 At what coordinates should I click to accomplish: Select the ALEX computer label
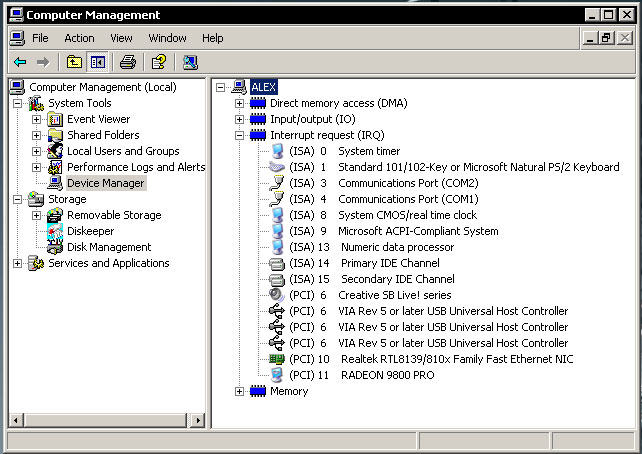[264, 87]
